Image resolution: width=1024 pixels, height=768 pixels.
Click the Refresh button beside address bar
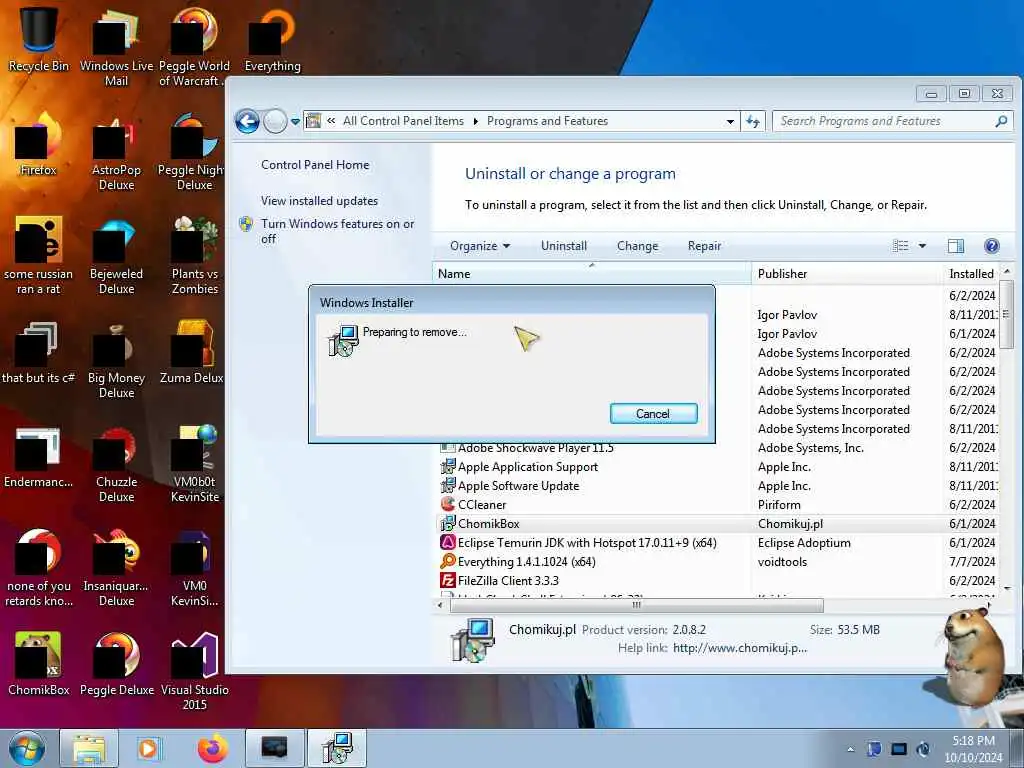point(752,121)
